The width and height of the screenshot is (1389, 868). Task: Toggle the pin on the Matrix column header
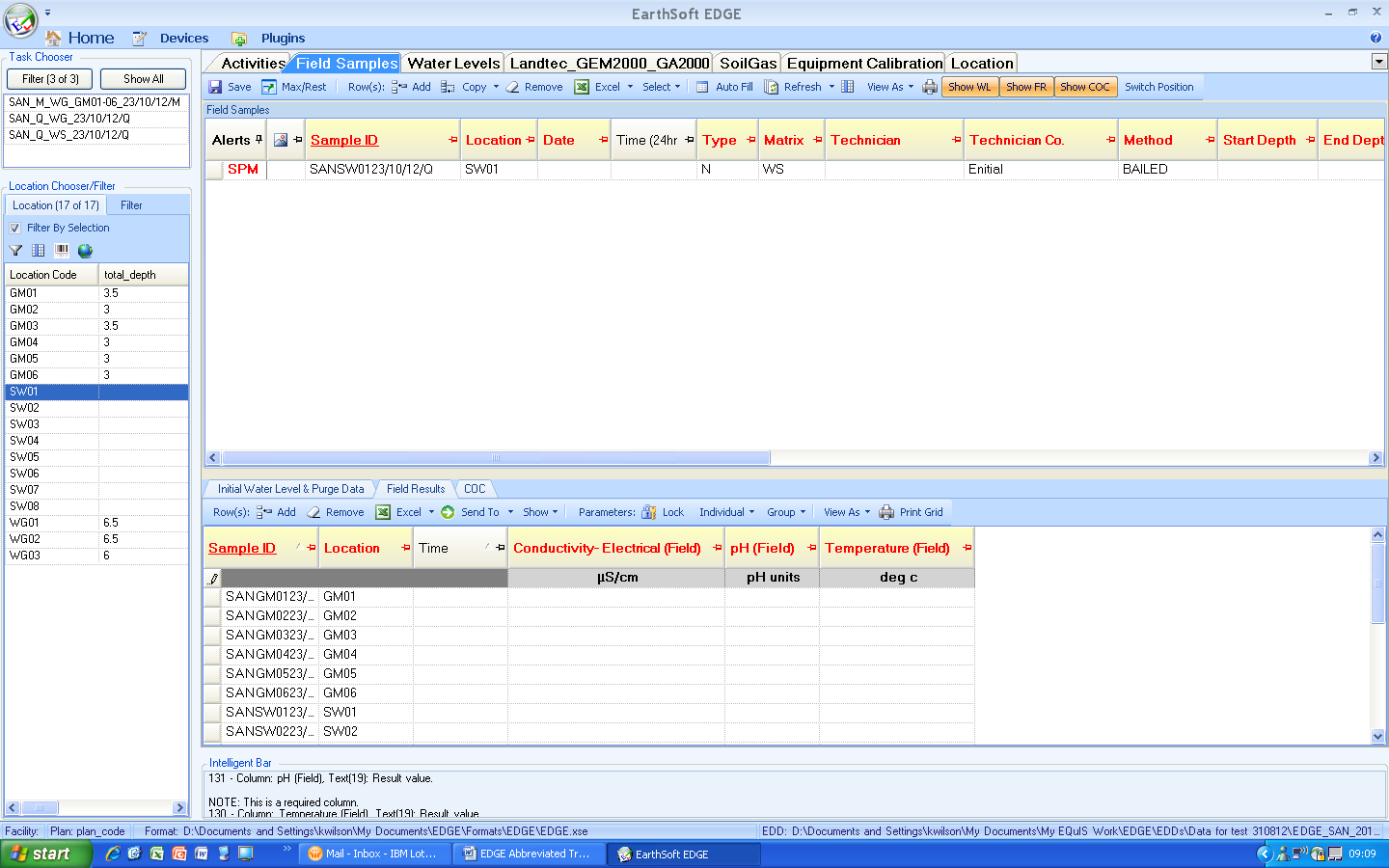(818, 140)
